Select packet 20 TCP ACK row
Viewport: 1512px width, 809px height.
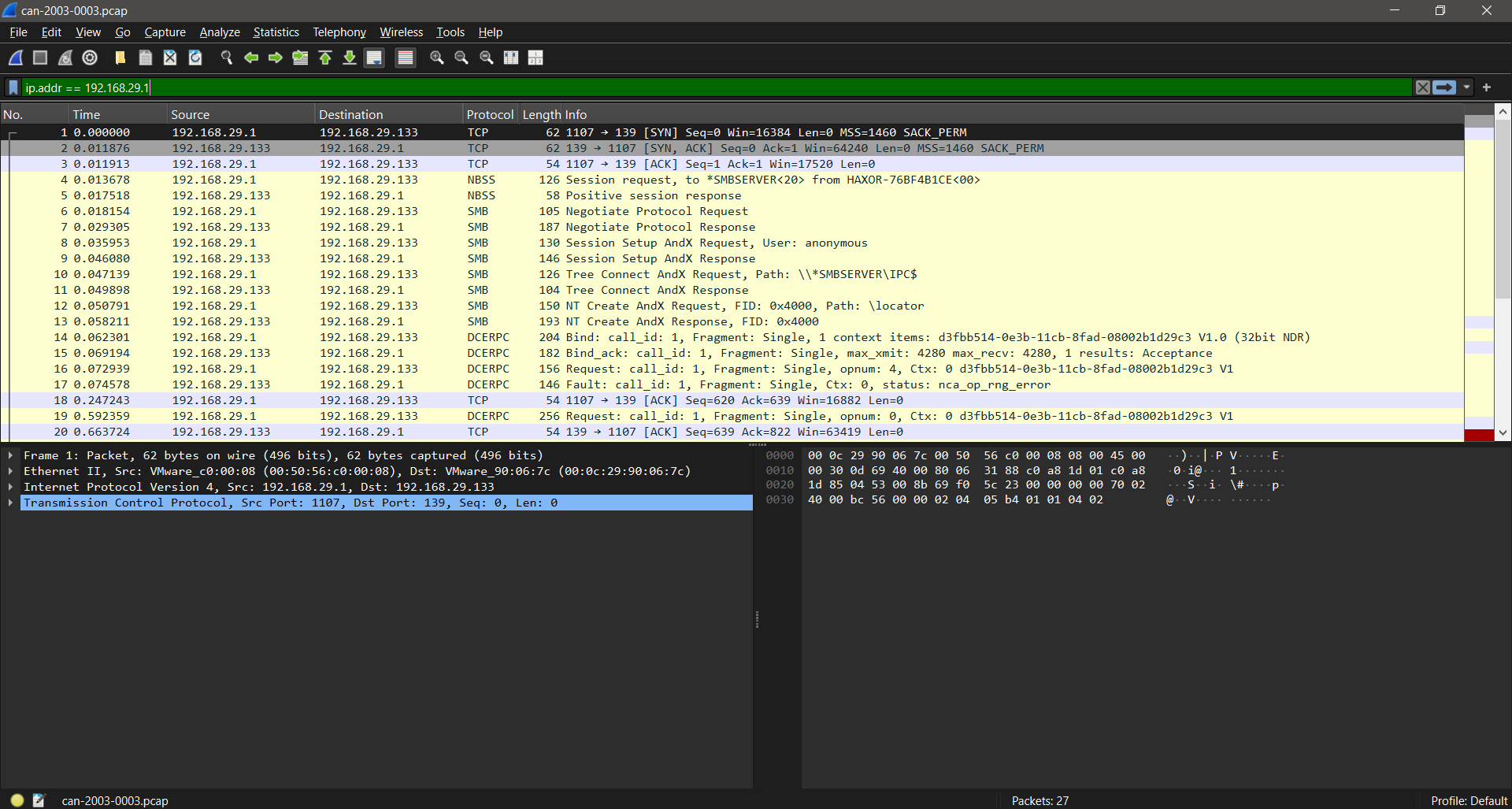tap(732, 432)
